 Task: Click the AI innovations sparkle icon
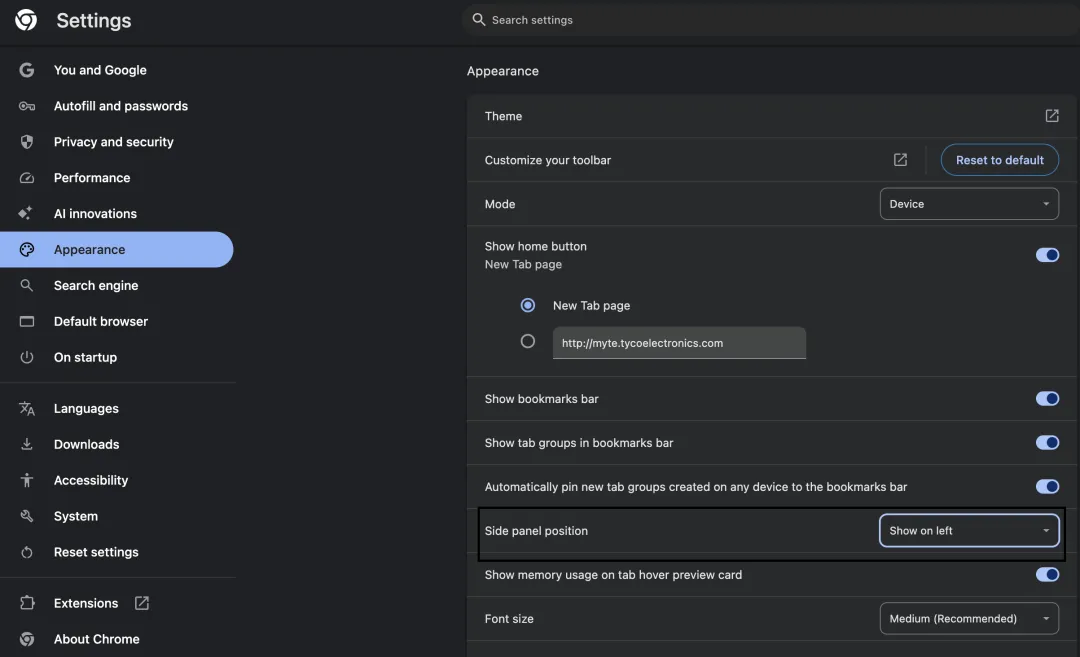pos(27,214)
